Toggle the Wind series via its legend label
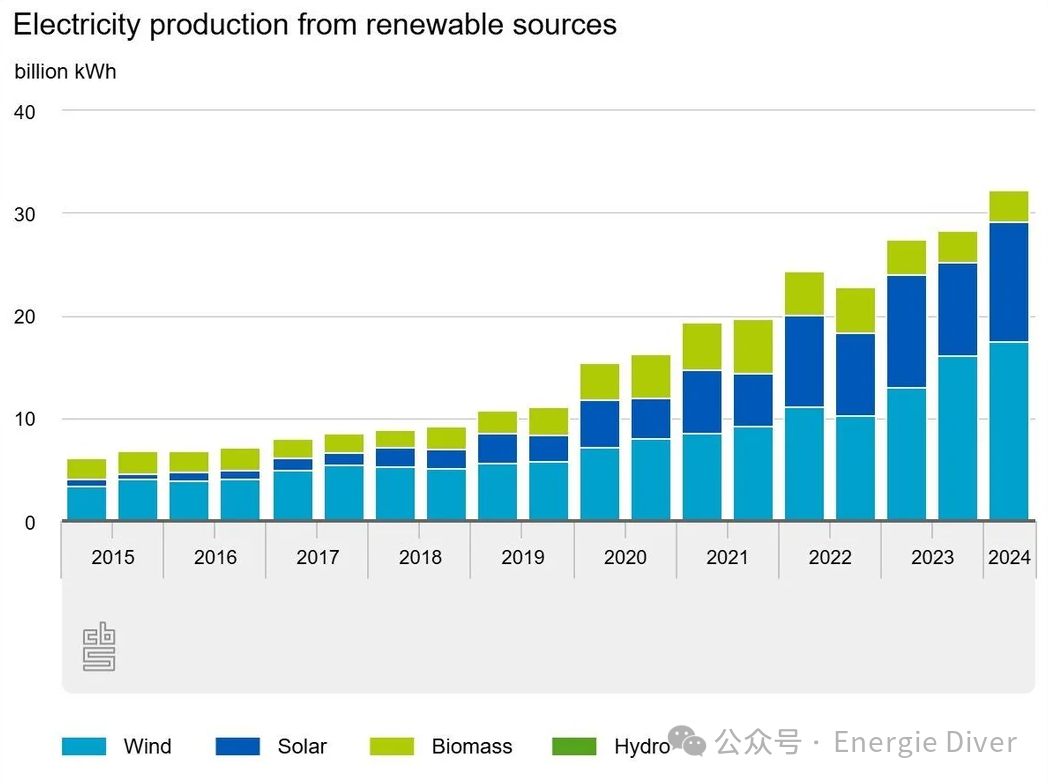Viewport: 1050px width, 784px height. [147, 746]
